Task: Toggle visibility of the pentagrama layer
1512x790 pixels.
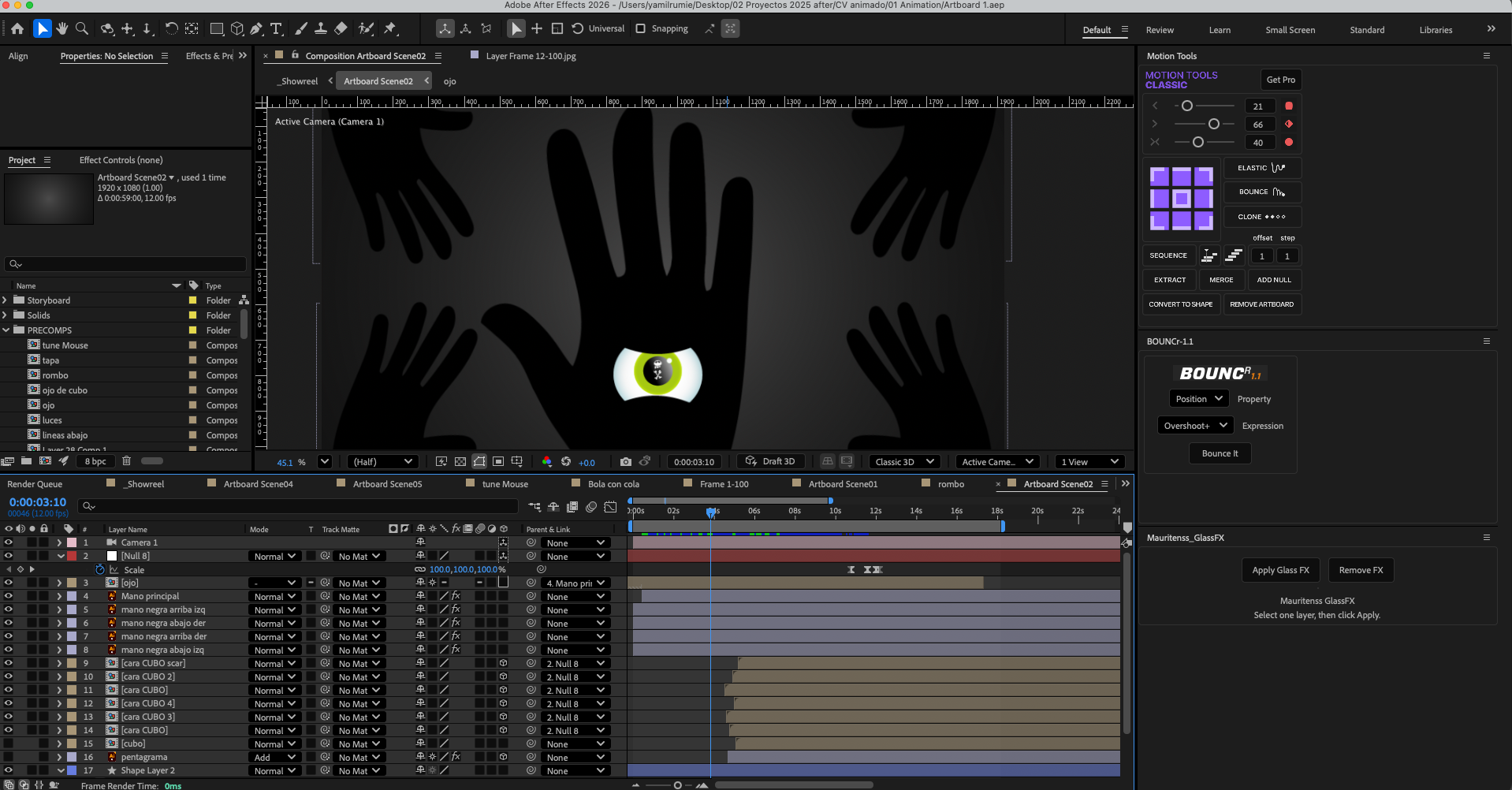Action: pyautogui.click(x=9, y=757)
